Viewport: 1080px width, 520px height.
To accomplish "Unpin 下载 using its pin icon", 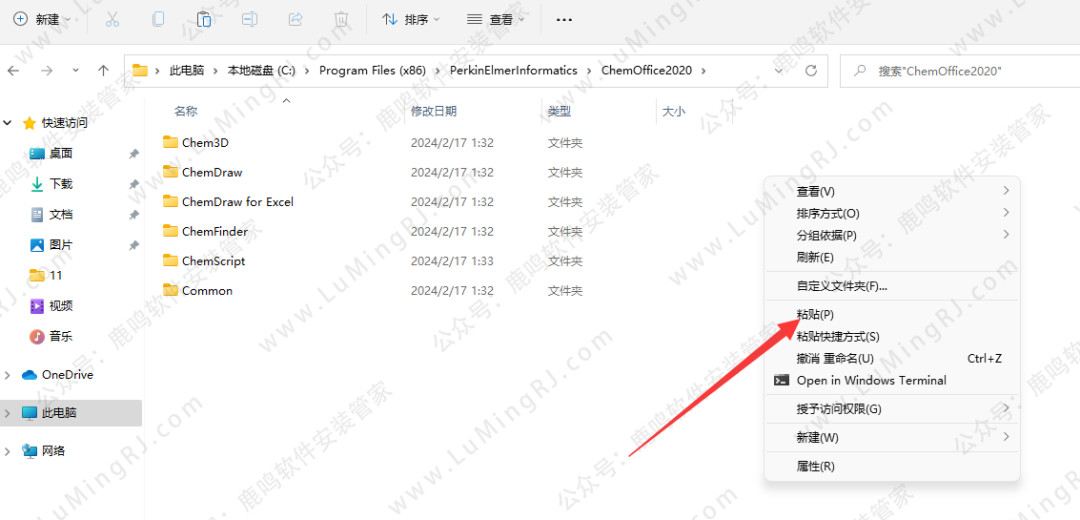I will coord(134,184).
